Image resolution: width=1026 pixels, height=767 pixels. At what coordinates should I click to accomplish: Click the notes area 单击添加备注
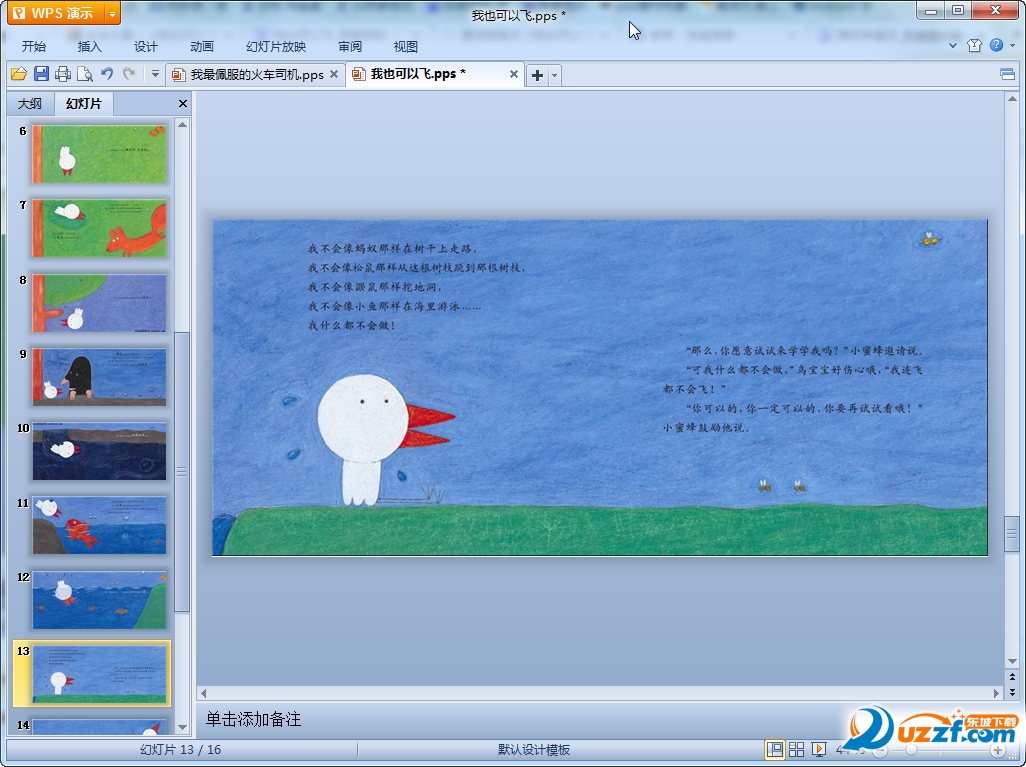tap(253, 719)
